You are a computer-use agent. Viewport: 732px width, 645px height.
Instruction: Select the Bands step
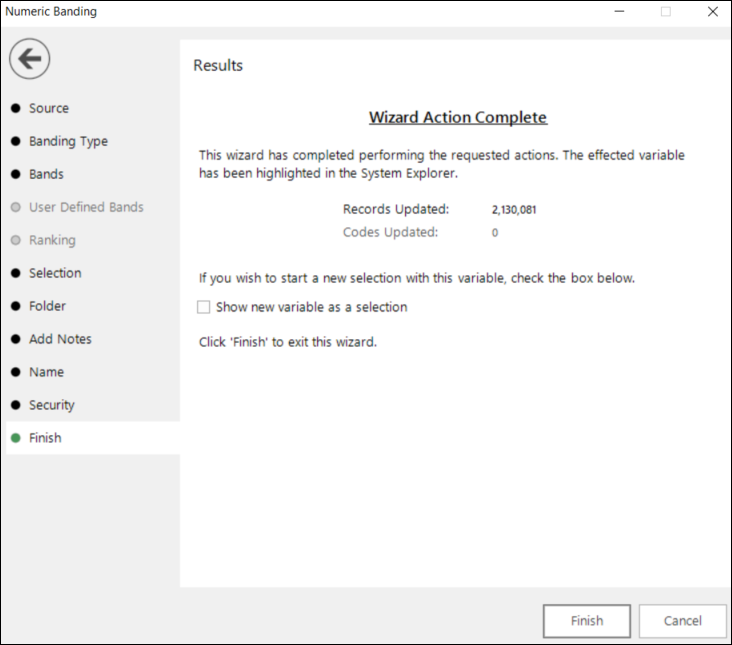pyautogui.click(x=46, y=174)
